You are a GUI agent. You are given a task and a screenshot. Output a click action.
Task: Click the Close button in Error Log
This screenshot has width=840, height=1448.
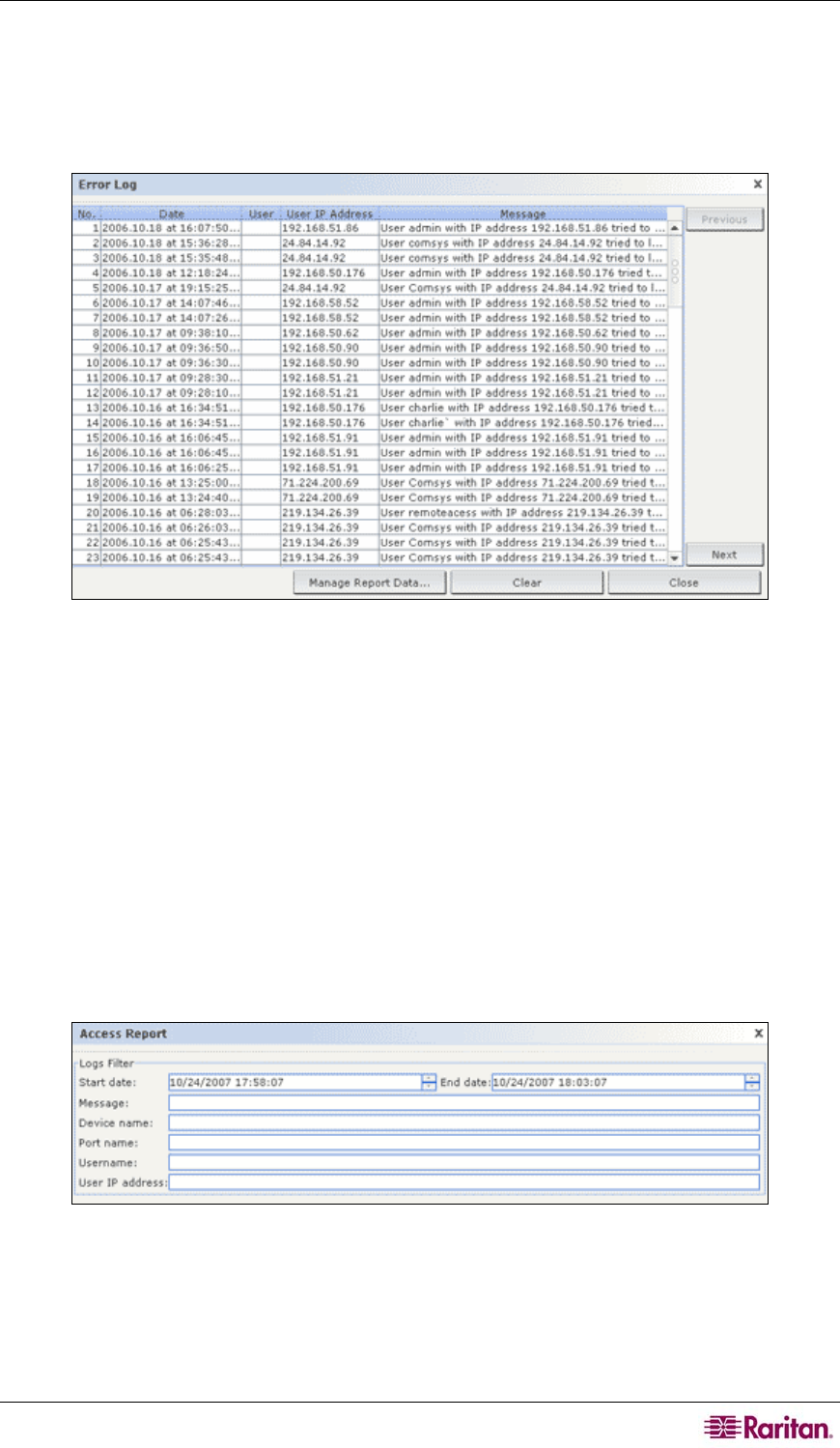pyautogui.click(x=684, y=582)
